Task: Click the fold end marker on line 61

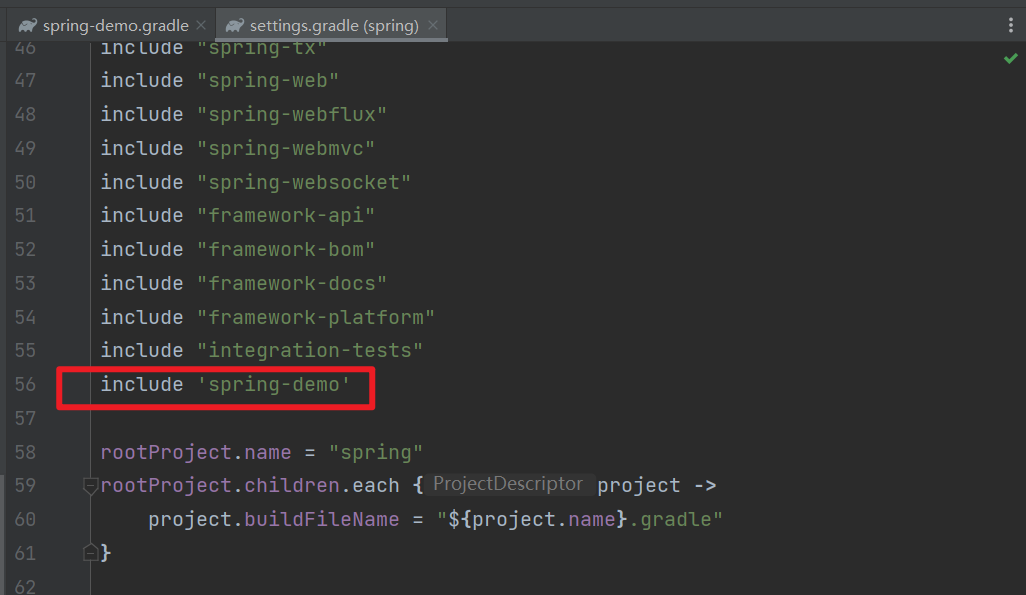Action: point(91,553)
